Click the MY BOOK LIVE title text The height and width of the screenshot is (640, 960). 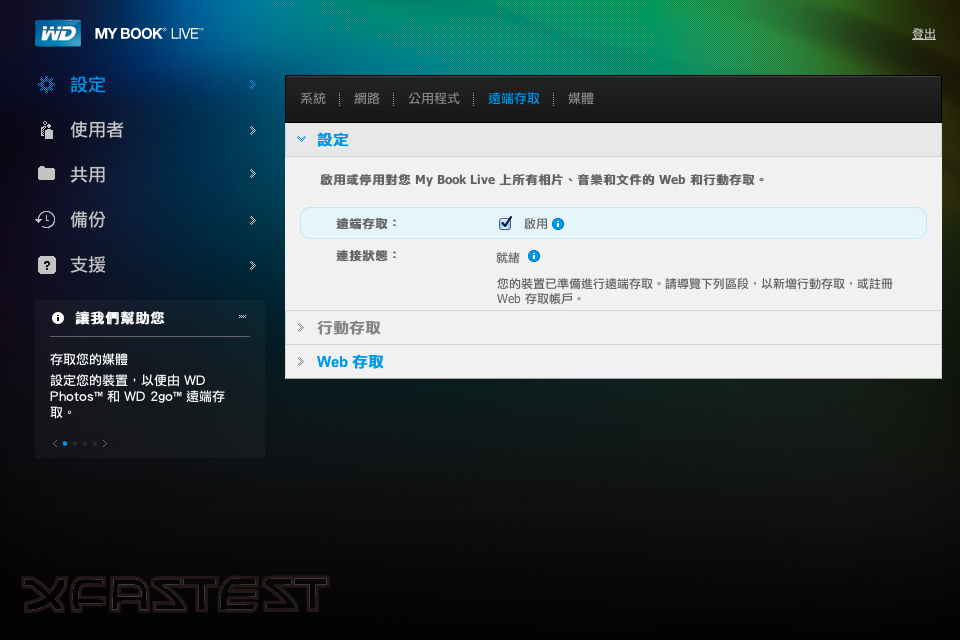149,34
